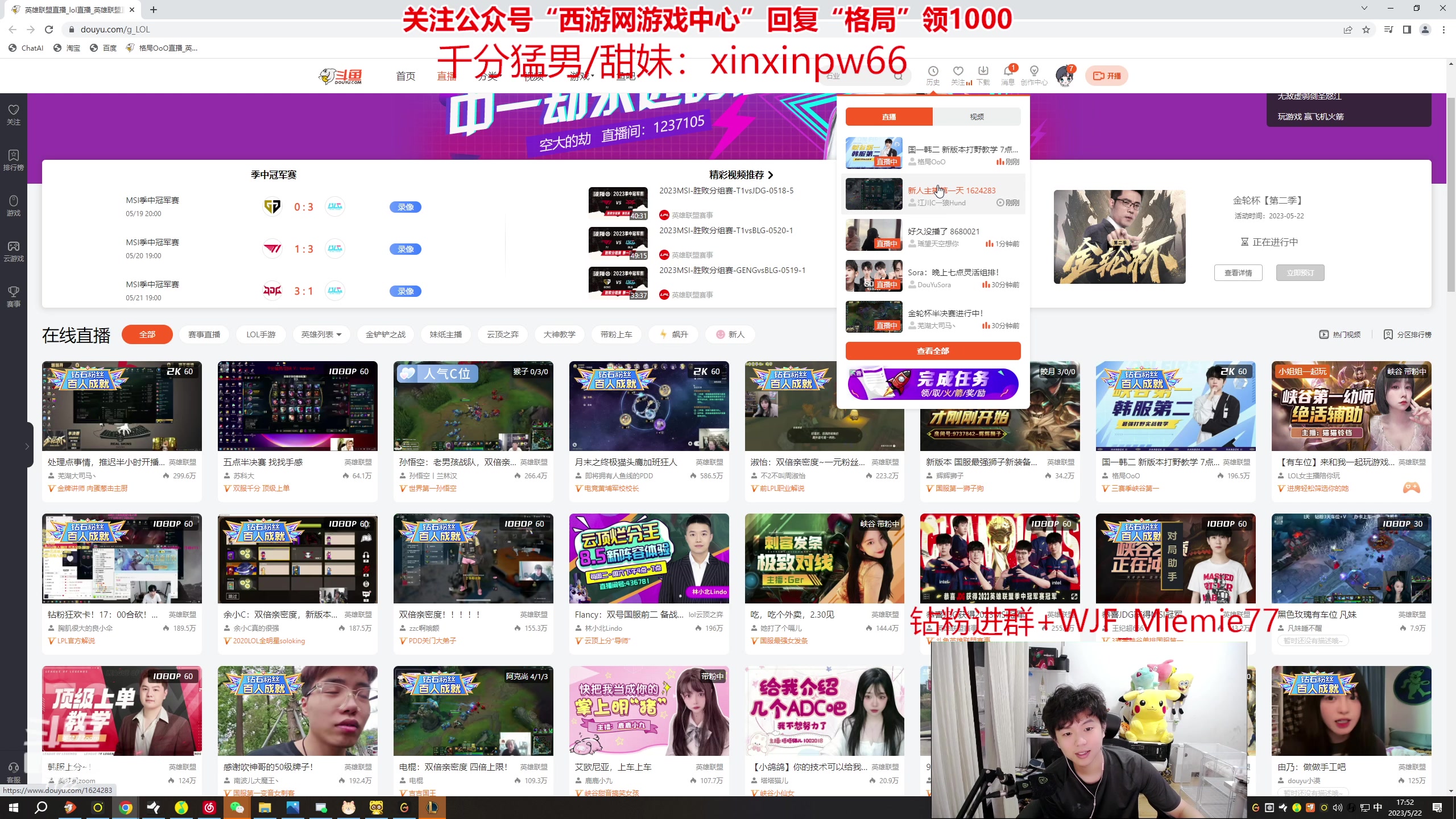Open the 淘宝 bookmark

(x=67, y=48)
